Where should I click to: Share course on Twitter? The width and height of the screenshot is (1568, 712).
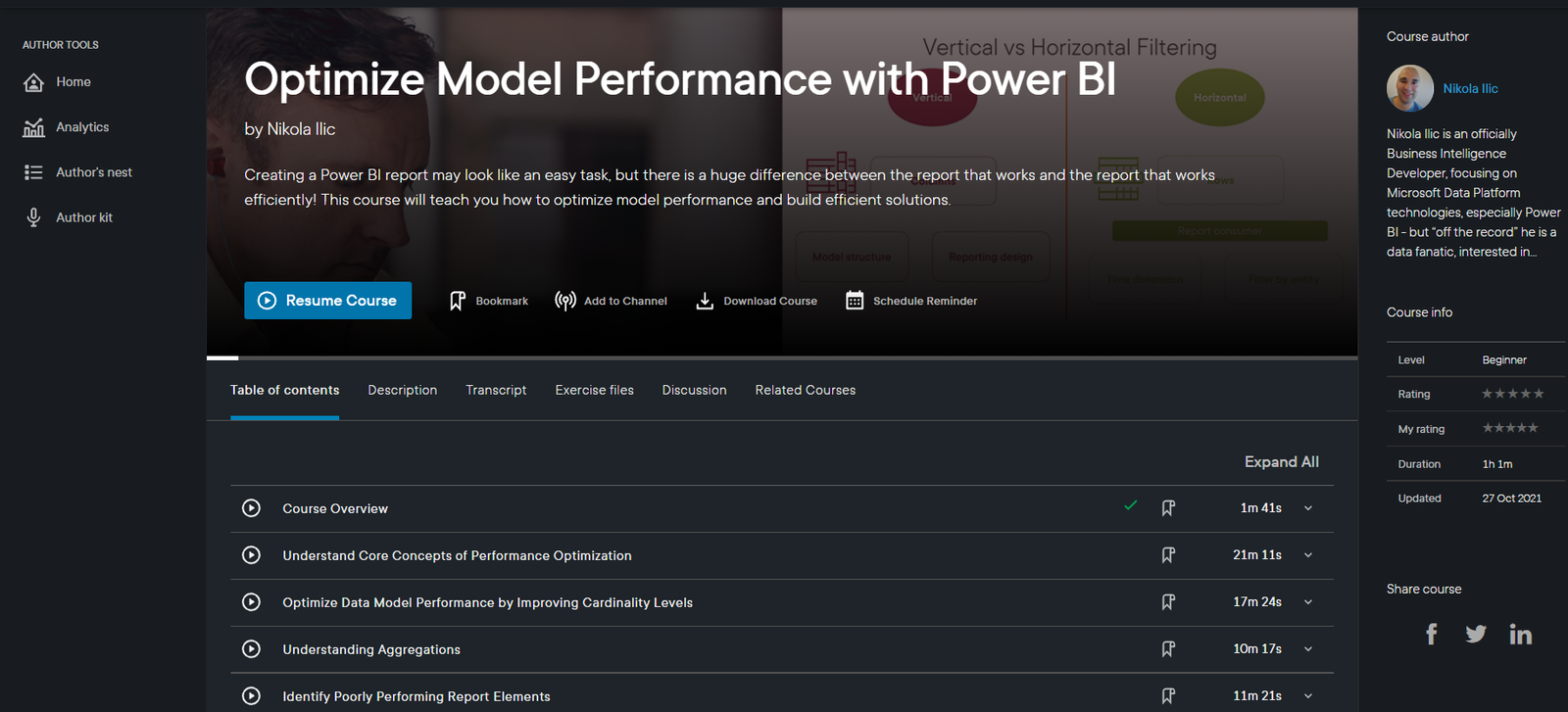1476,635
